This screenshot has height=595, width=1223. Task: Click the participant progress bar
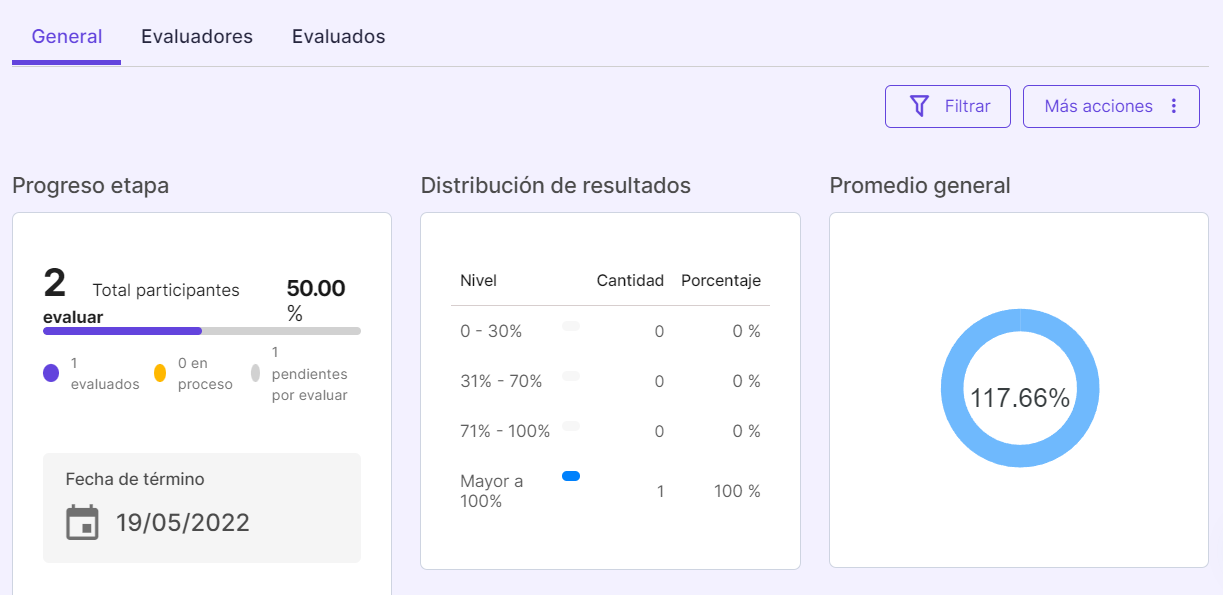201,330
